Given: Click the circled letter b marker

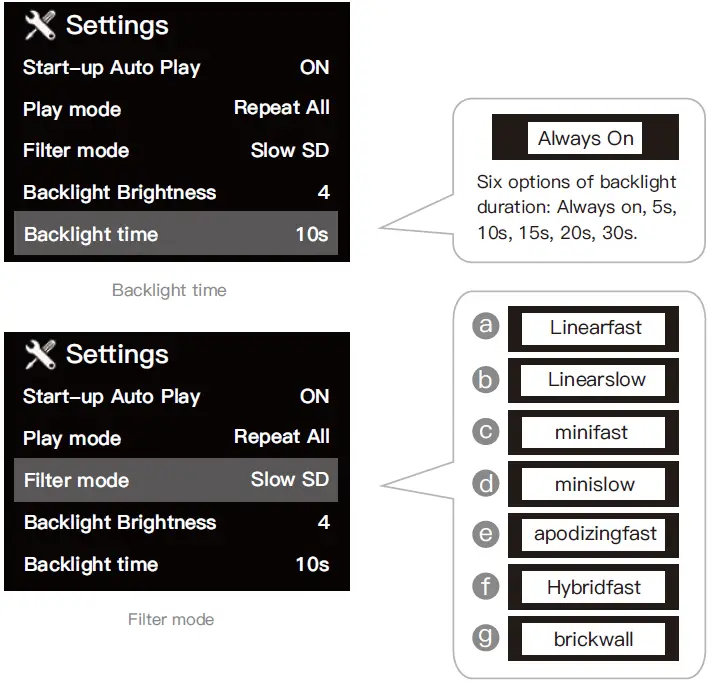Looking at the screenshot, I should (486, 379).
